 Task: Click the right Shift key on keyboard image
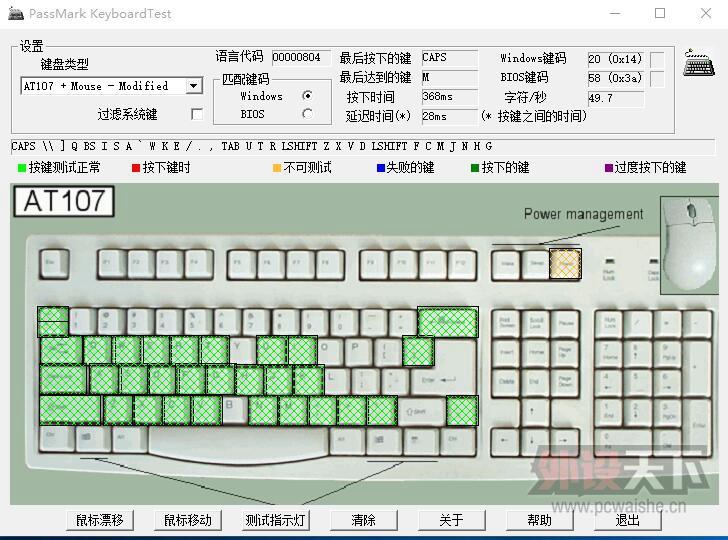[x=421, y=411]
